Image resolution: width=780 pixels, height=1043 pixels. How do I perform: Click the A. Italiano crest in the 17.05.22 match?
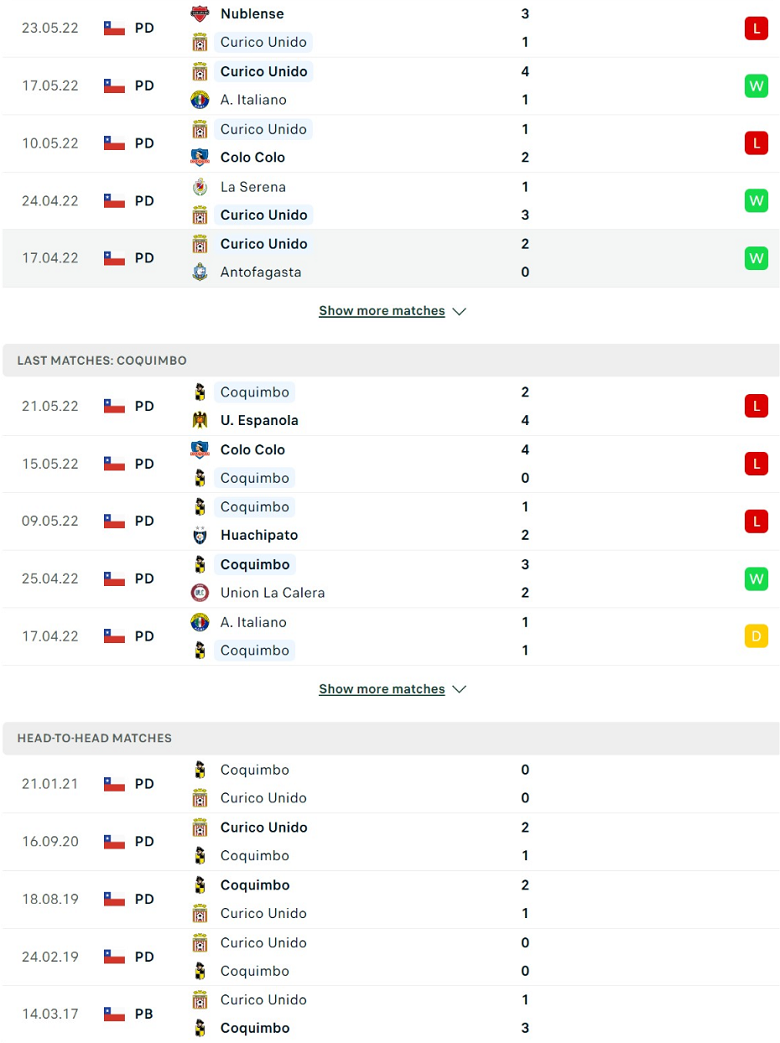tap(199, 100)
